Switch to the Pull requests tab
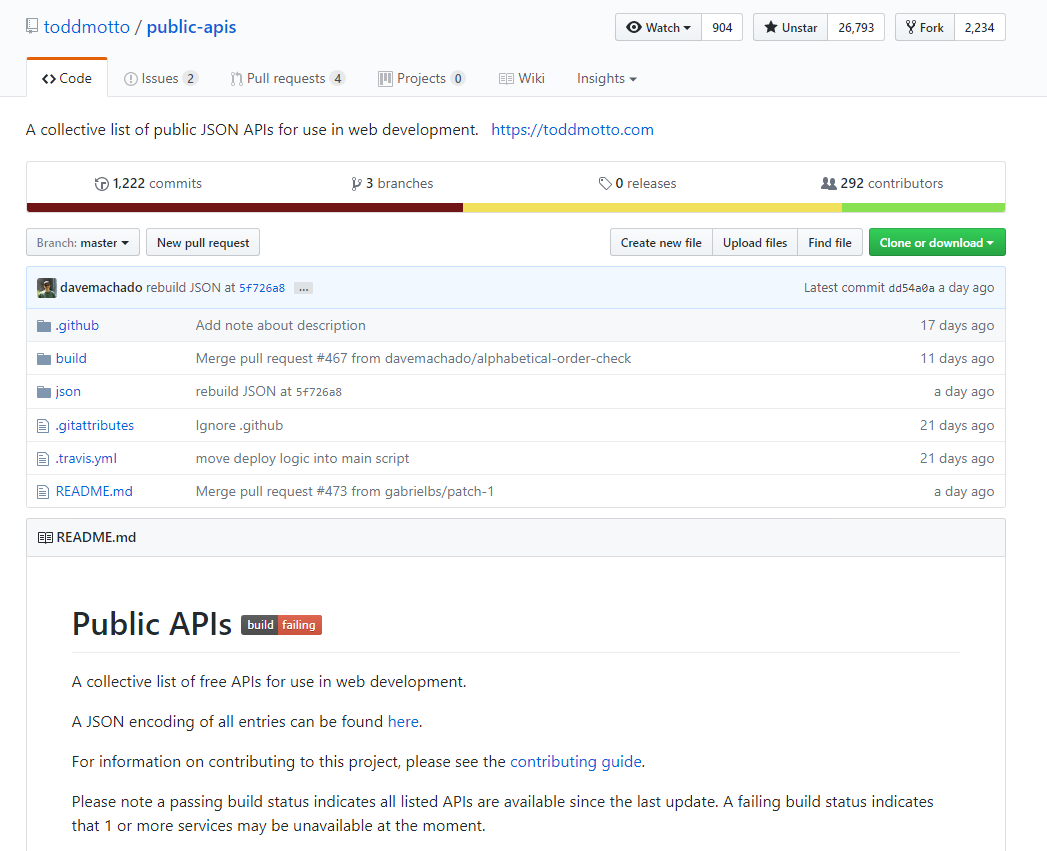This screenshot has width=1047, height=851. 287,79
